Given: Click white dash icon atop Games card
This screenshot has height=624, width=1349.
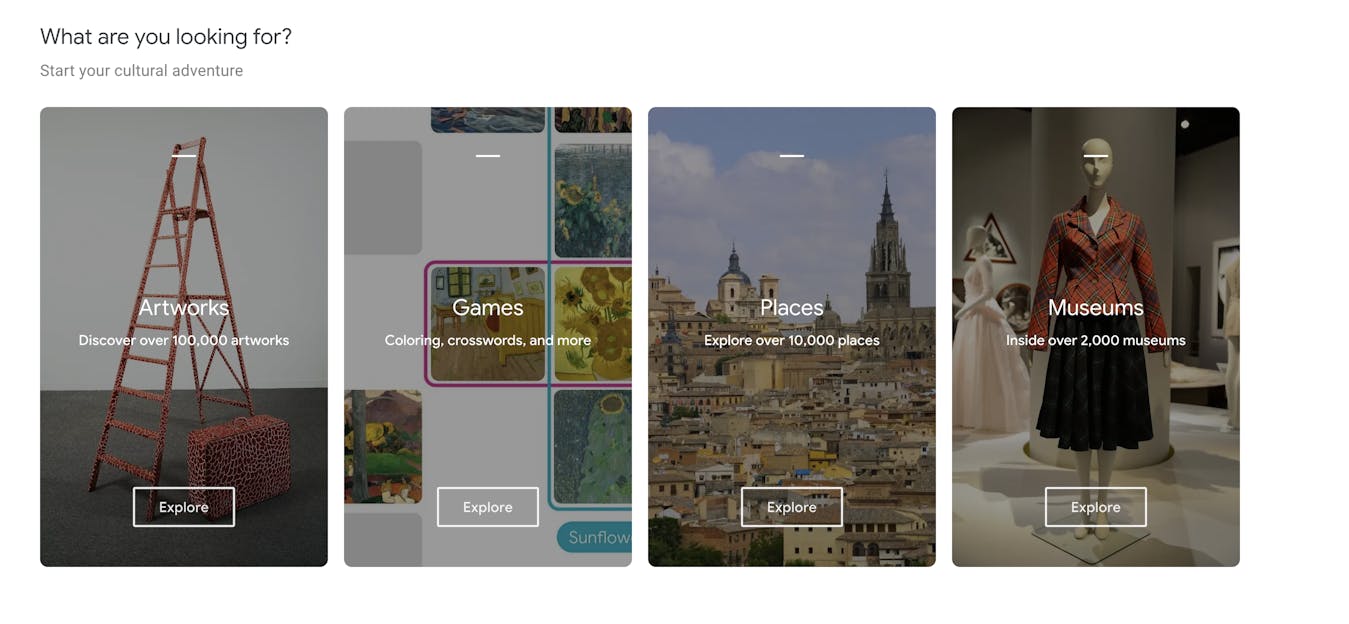Looking at the screenshot, I should coord(488,156).
